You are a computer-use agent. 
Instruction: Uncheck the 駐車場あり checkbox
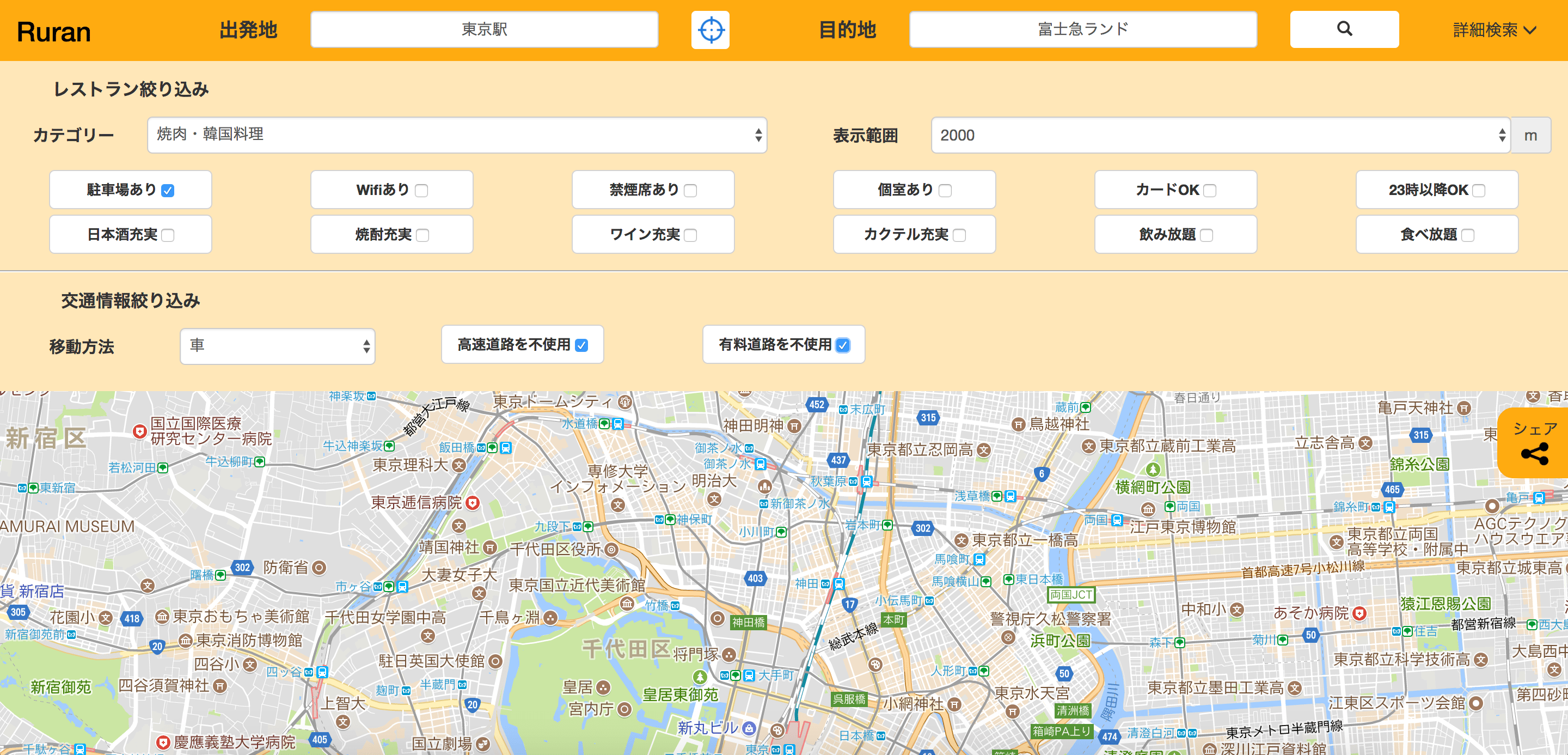(x=168, y=191)
